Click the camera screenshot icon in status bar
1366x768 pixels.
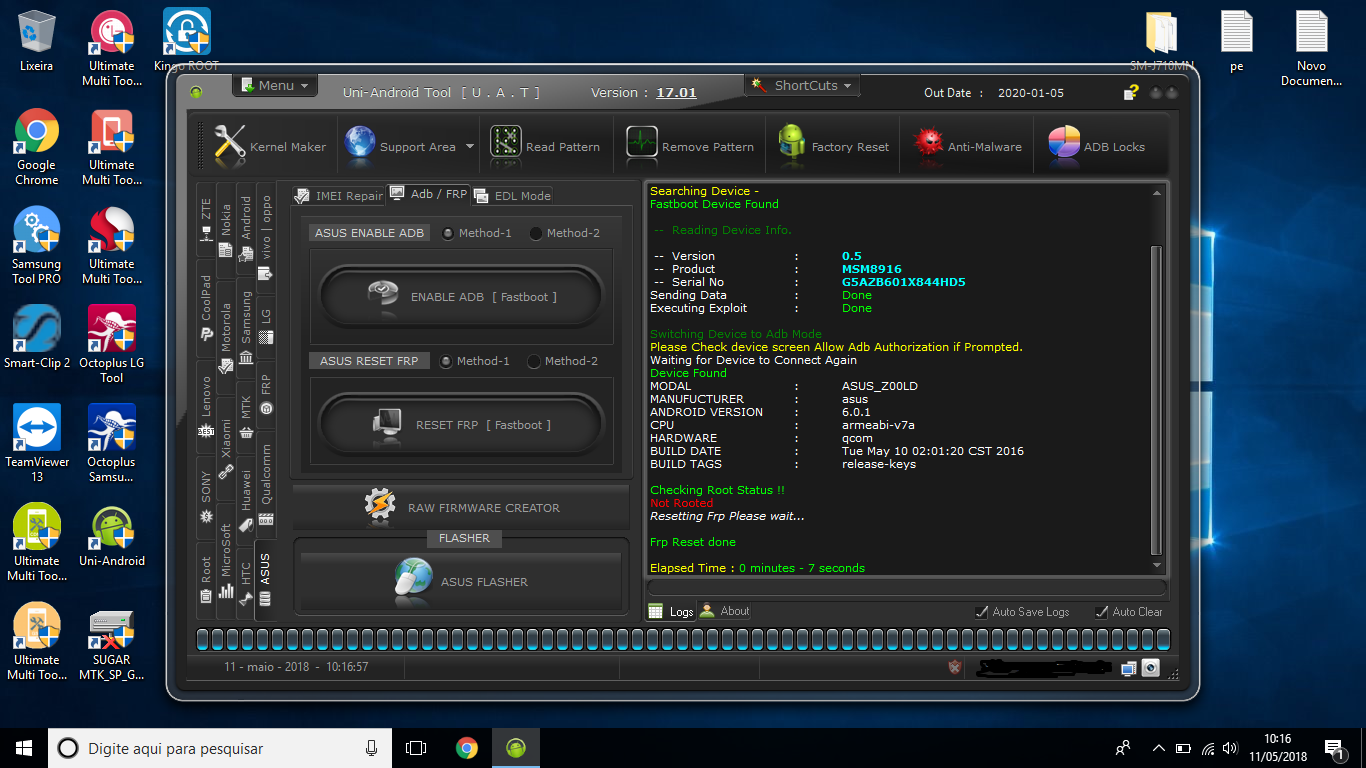pos(1151,668)
